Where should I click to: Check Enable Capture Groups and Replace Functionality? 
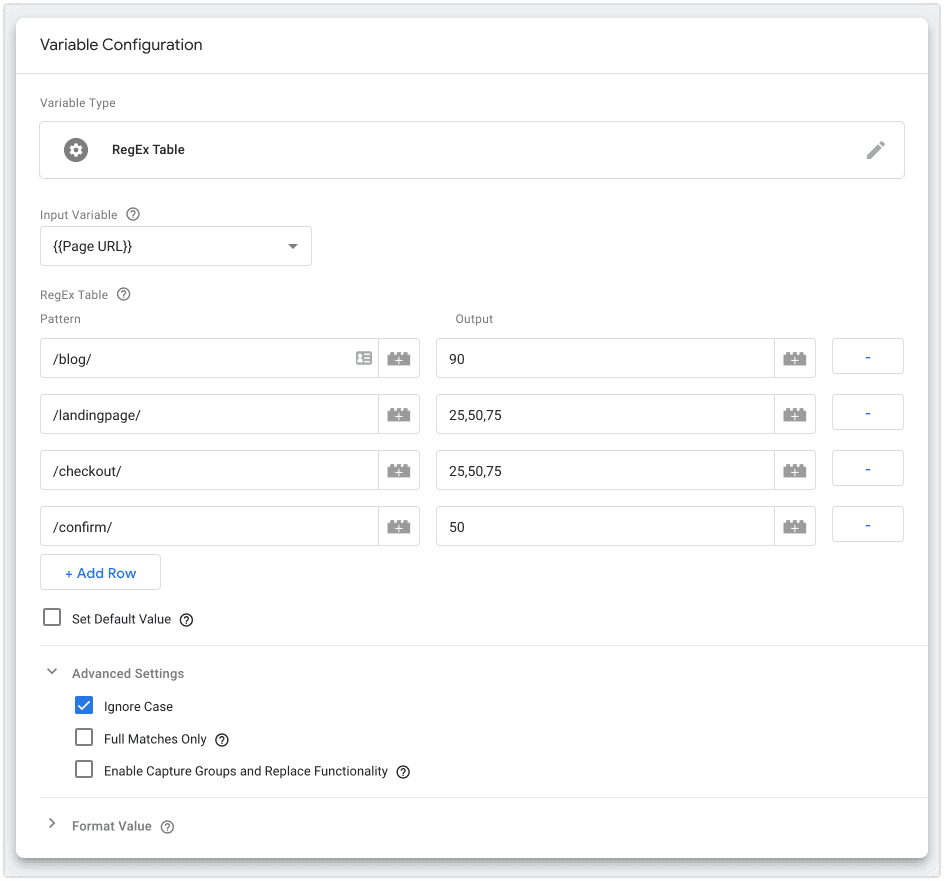[84, 771]
